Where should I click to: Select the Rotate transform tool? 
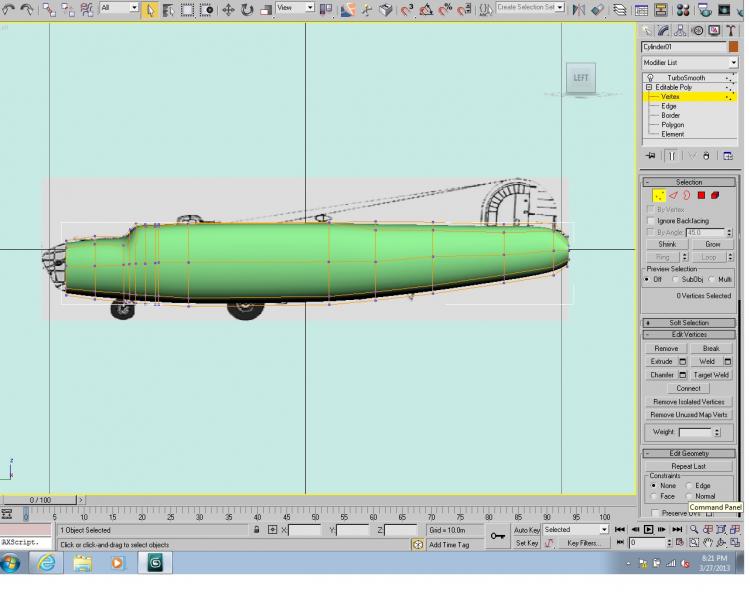click(x=247, y=10)
